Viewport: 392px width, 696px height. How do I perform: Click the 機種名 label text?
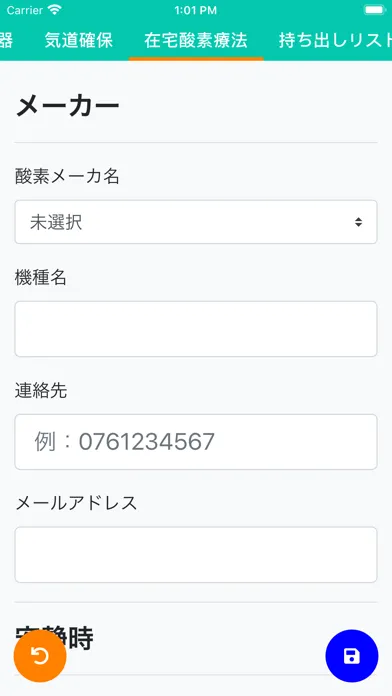41,278
